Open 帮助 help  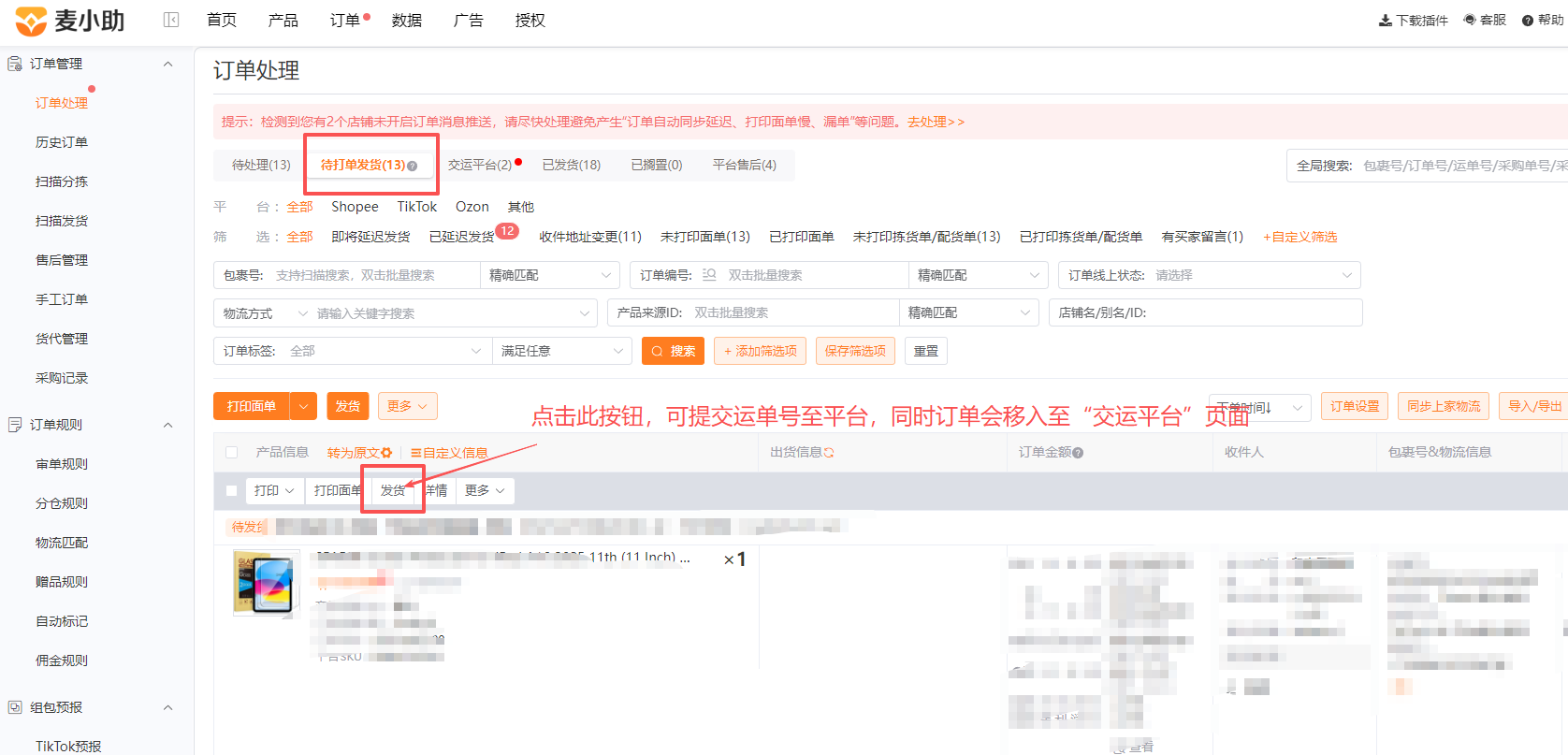tap(1543, 20)
